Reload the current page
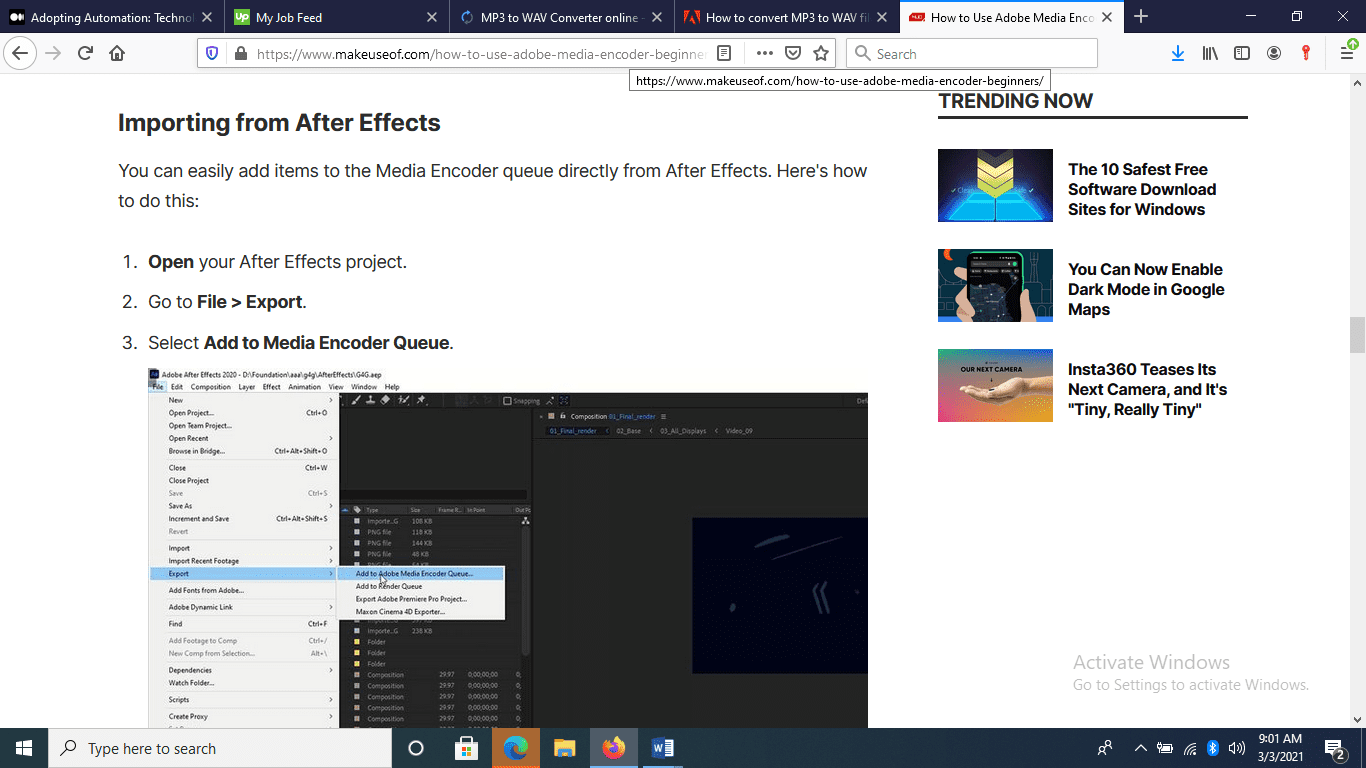Viewport: 1366px width, 768px height. 85,53
